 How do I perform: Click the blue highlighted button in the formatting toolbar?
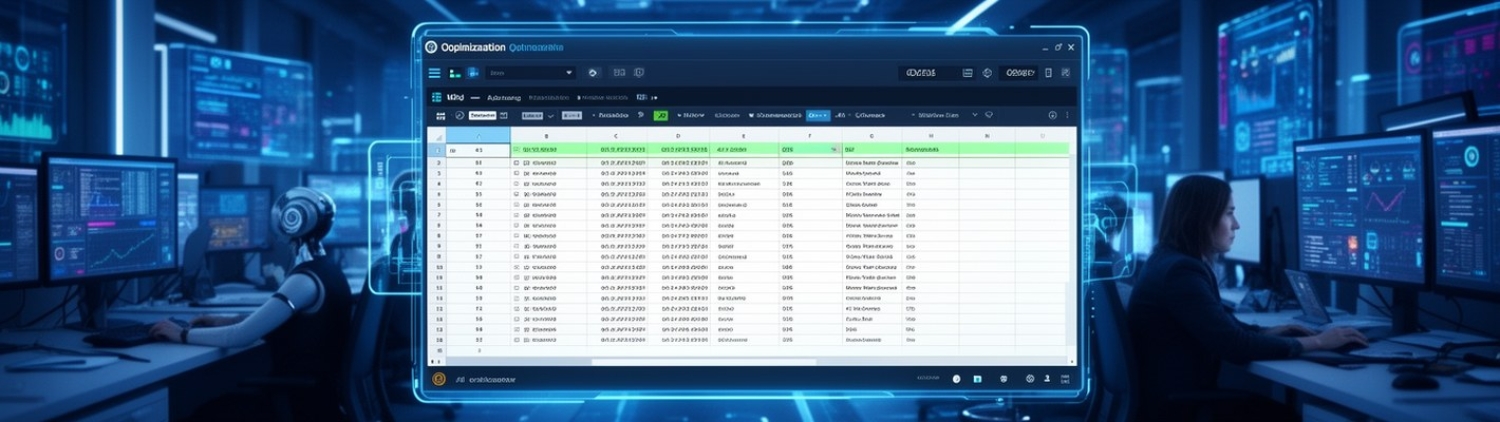[x=818, y=116]
